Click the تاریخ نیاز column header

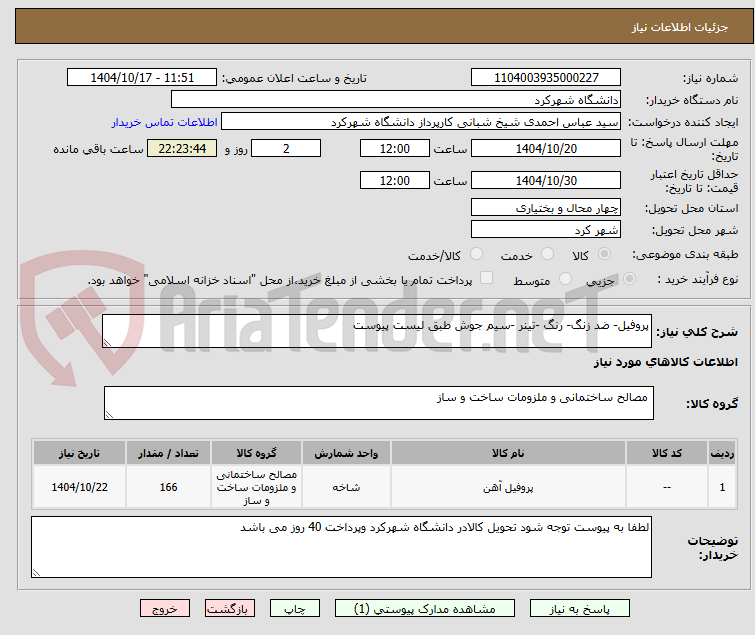click(79, 453)
